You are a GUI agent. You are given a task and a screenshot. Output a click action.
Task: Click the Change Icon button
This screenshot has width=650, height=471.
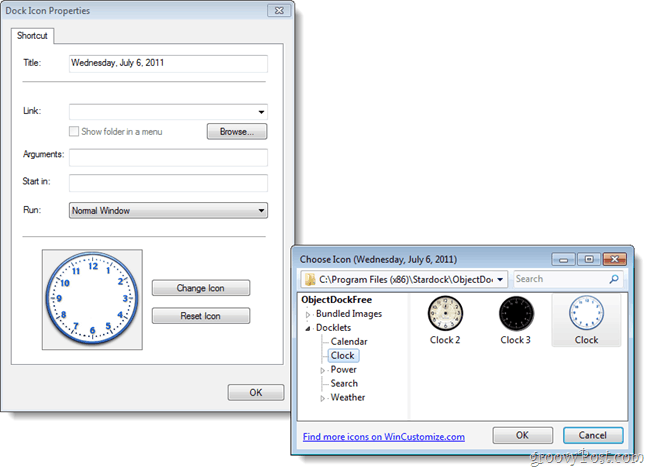[x=201, y=288]
